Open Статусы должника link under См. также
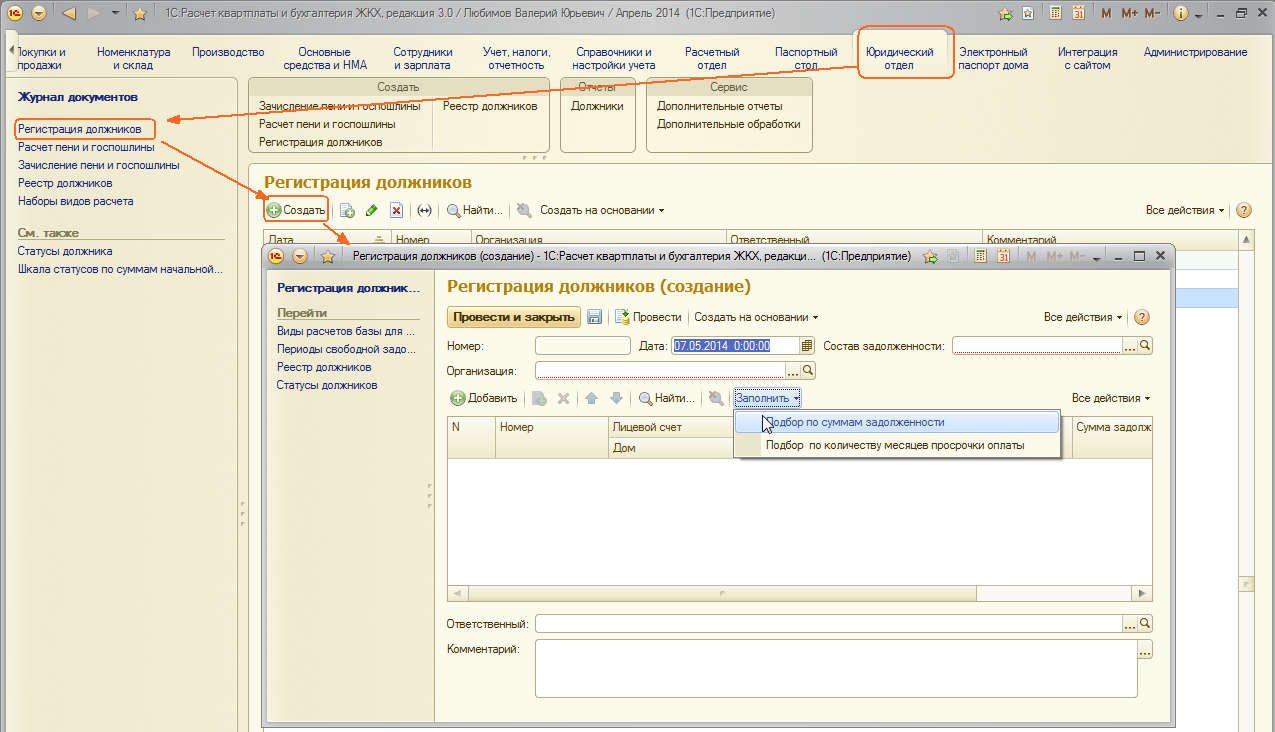The image size is (1275, 732). click(65, 251)
